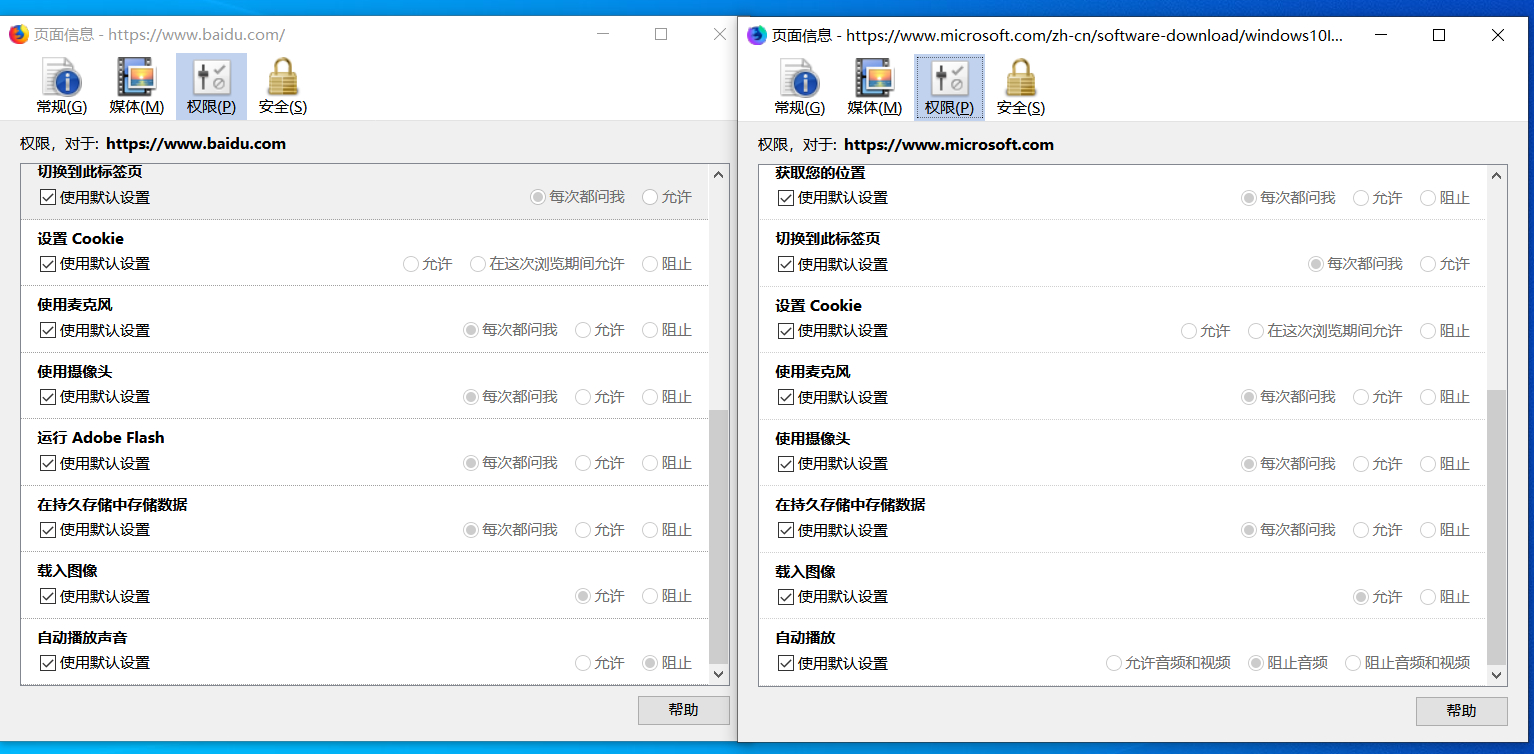The image size is (1534, 754).
Task: Uncheck default setting for 获取您的位置
Action: pos(785,198)
